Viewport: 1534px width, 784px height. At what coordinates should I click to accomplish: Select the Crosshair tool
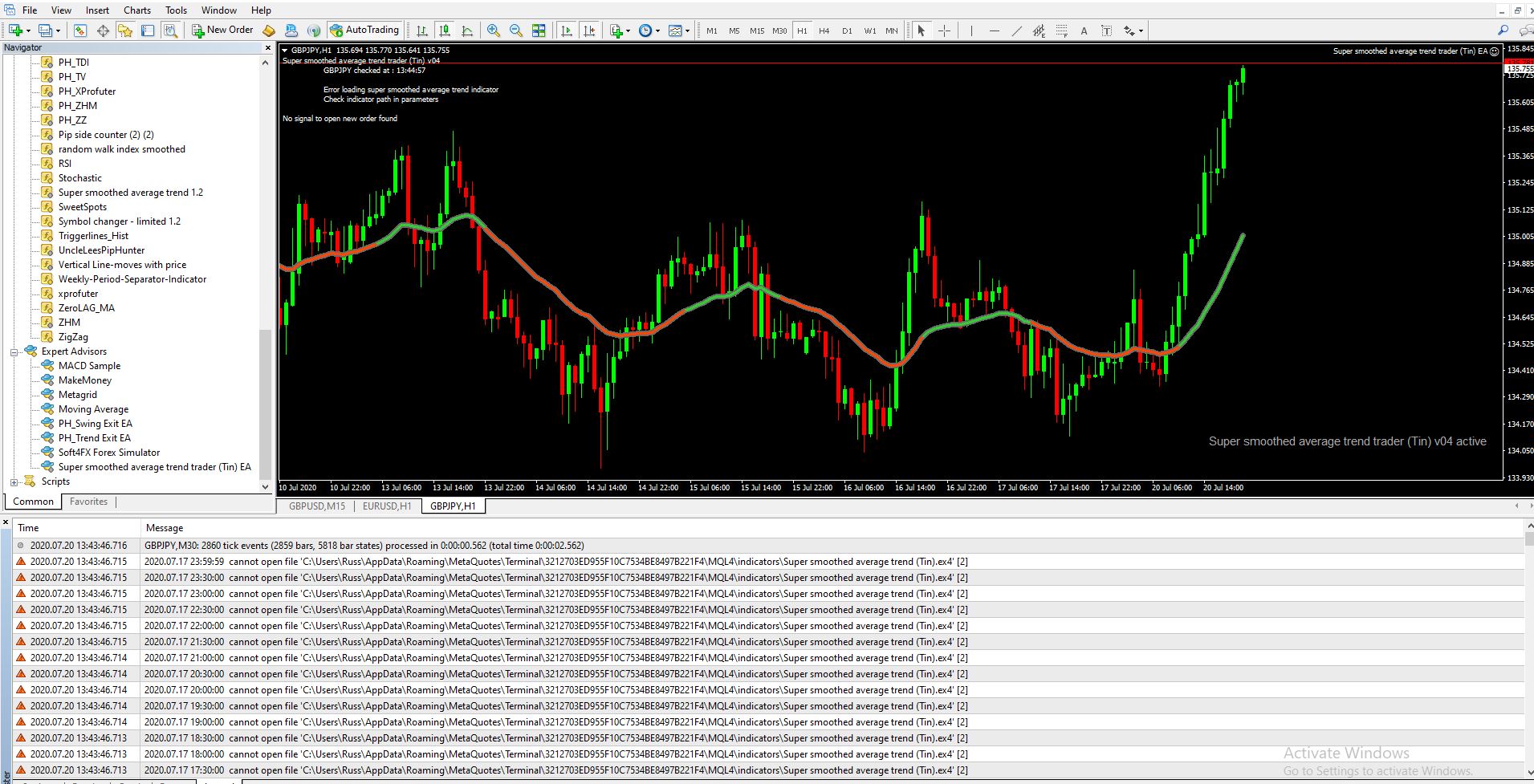[945, 30]
